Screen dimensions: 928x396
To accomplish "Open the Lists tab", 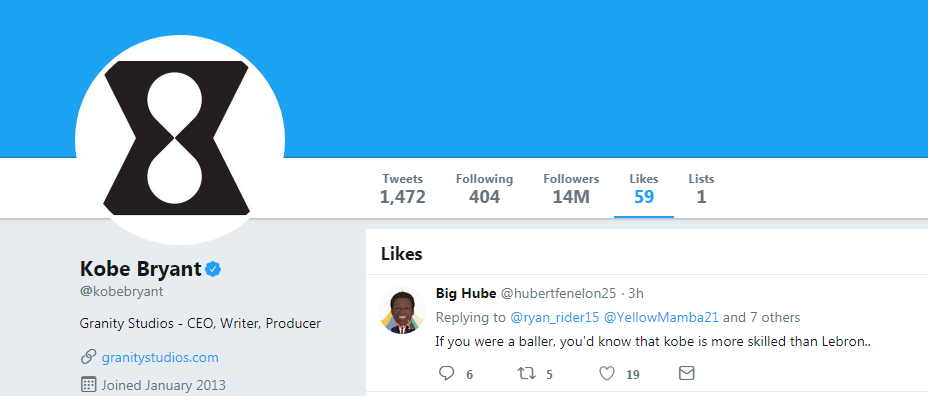I will point(701,189).
